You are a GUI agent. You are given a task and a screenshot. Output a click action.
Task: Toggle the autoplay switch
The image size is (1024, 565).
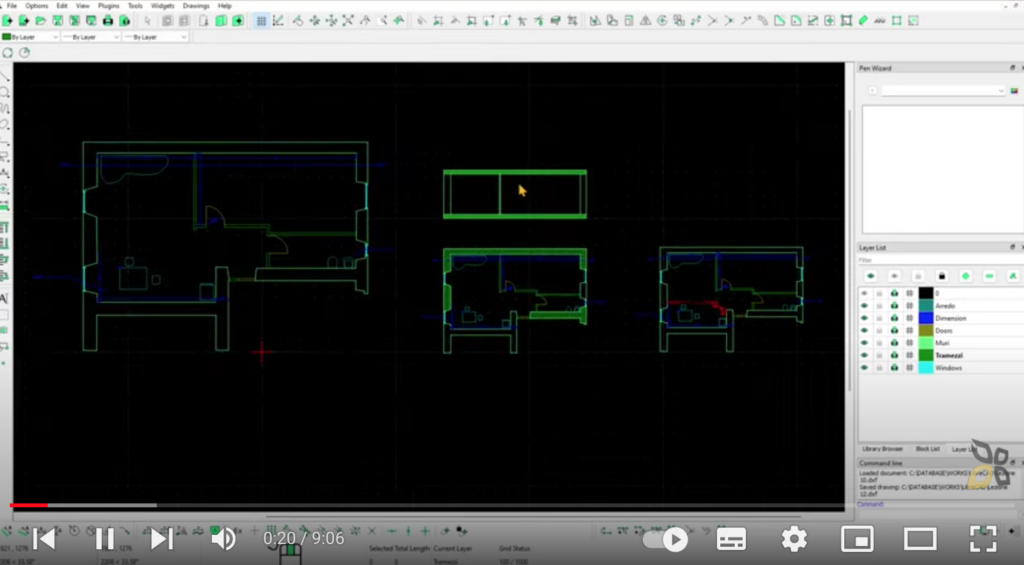tap(666, 540)
